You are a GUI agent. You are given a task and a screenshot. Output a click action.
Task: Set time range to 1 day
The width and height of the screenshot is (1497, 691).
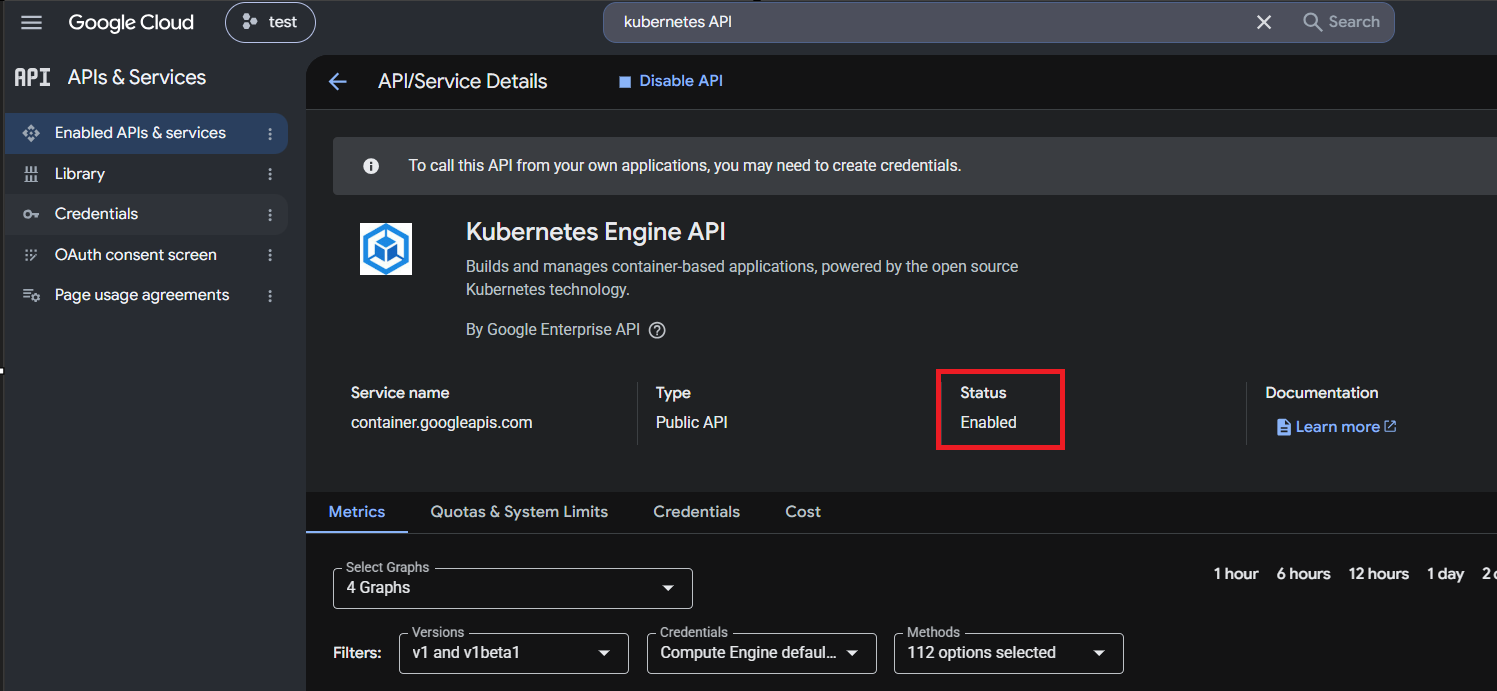coord(1445,574)
